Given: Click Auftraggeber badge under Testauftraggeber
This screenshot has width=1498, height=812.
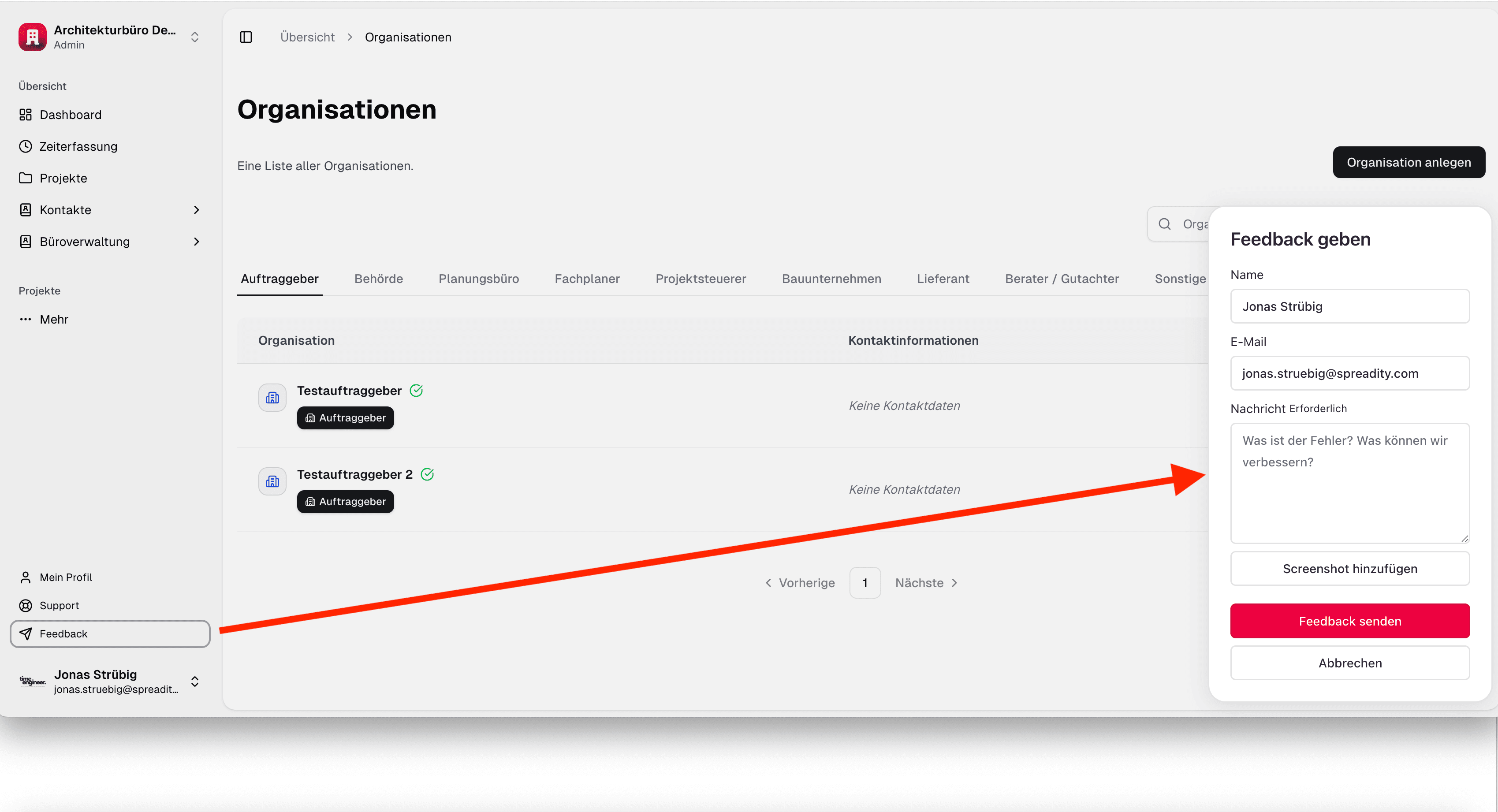Looking at the screenshot, I should [346, 417].
